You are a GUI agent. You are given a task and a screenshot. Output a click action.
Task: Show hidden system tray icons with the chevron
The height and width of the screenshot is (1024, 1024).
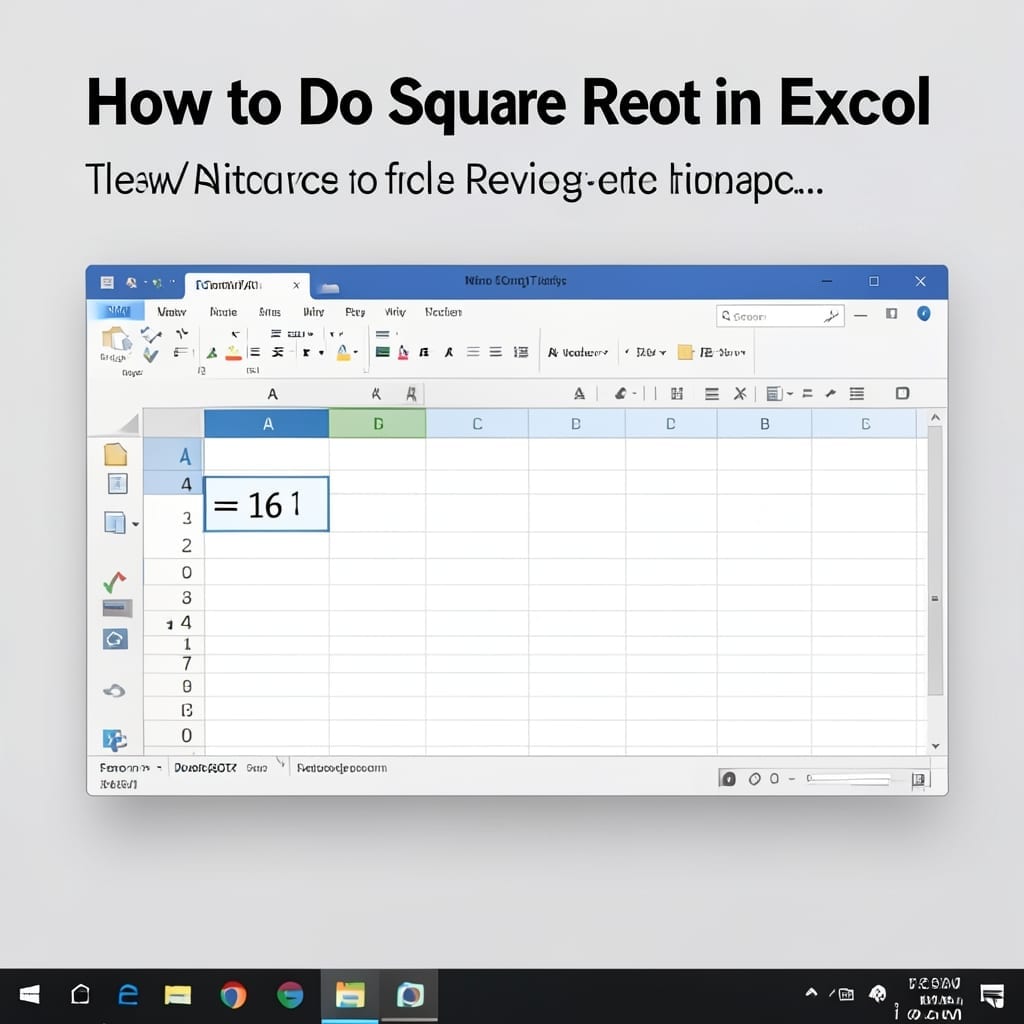click(x=811, y=993)
